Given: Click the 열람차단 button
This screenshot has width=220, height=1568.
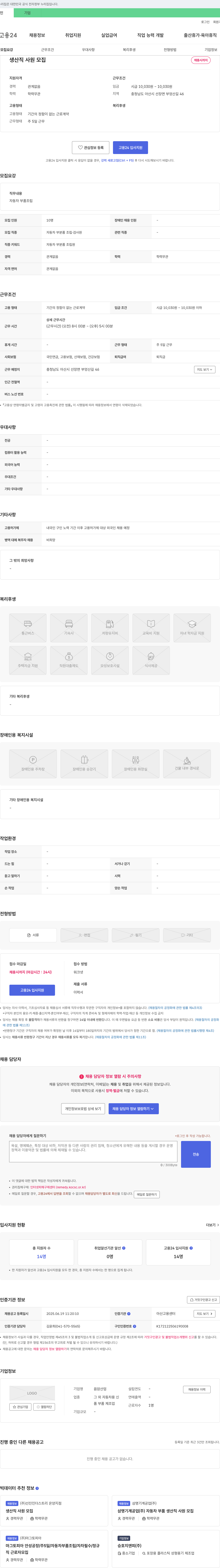Looking at the screenshot, I should (44, 1407).
